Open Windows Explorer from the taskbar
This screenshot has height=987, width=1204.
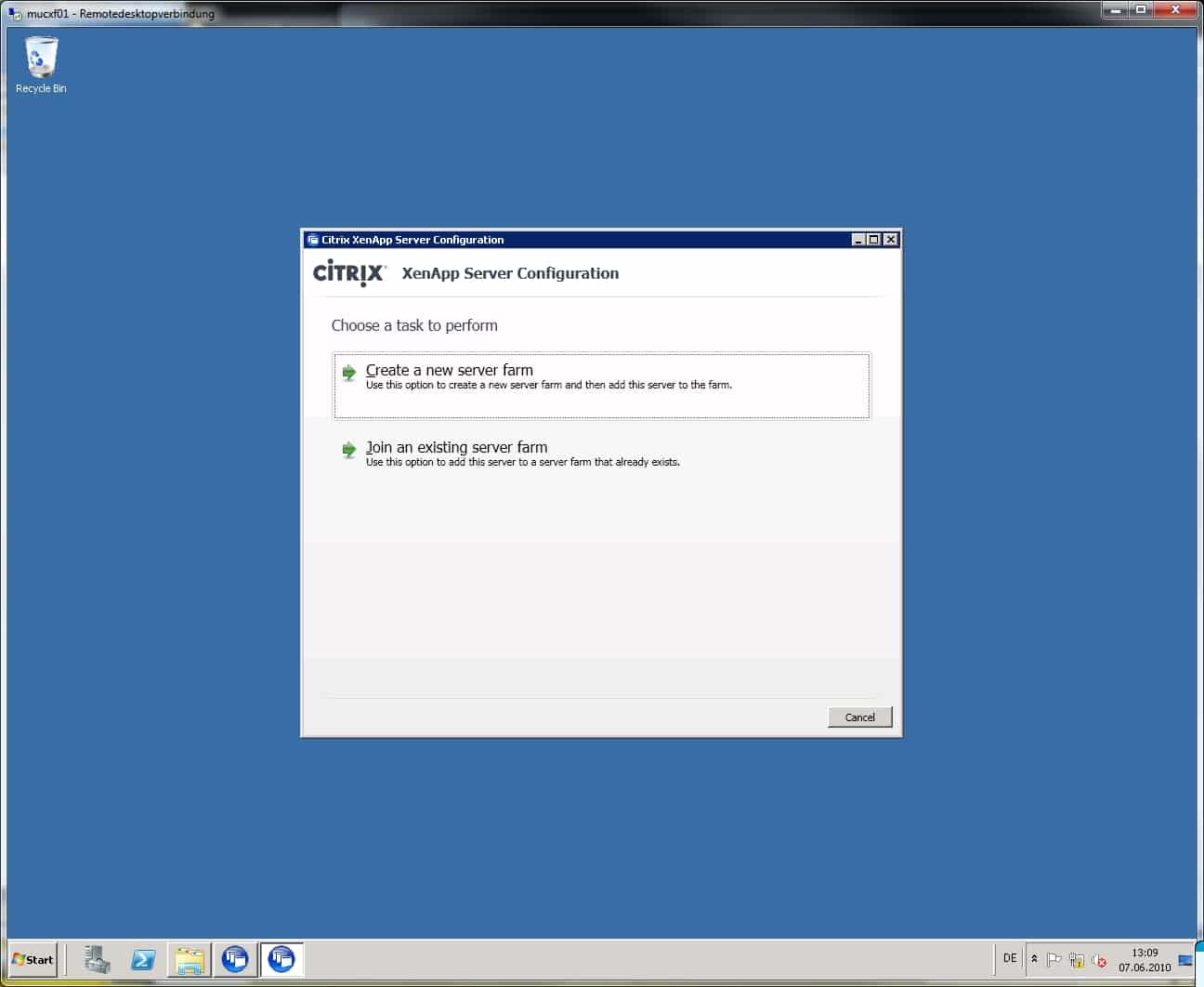tap(190, 959)
